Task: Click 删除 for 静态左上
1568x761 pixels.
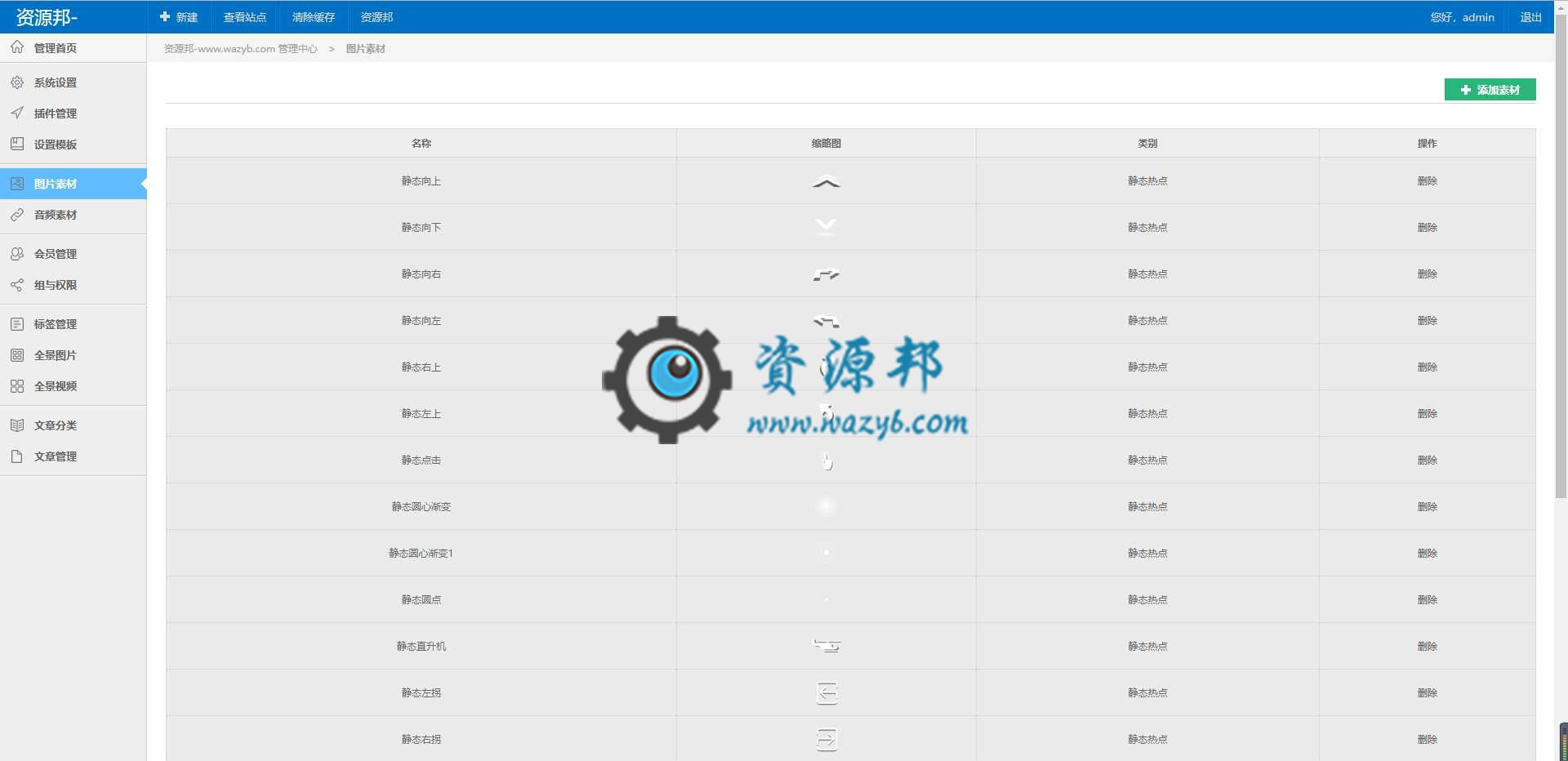Action: 1427,414
